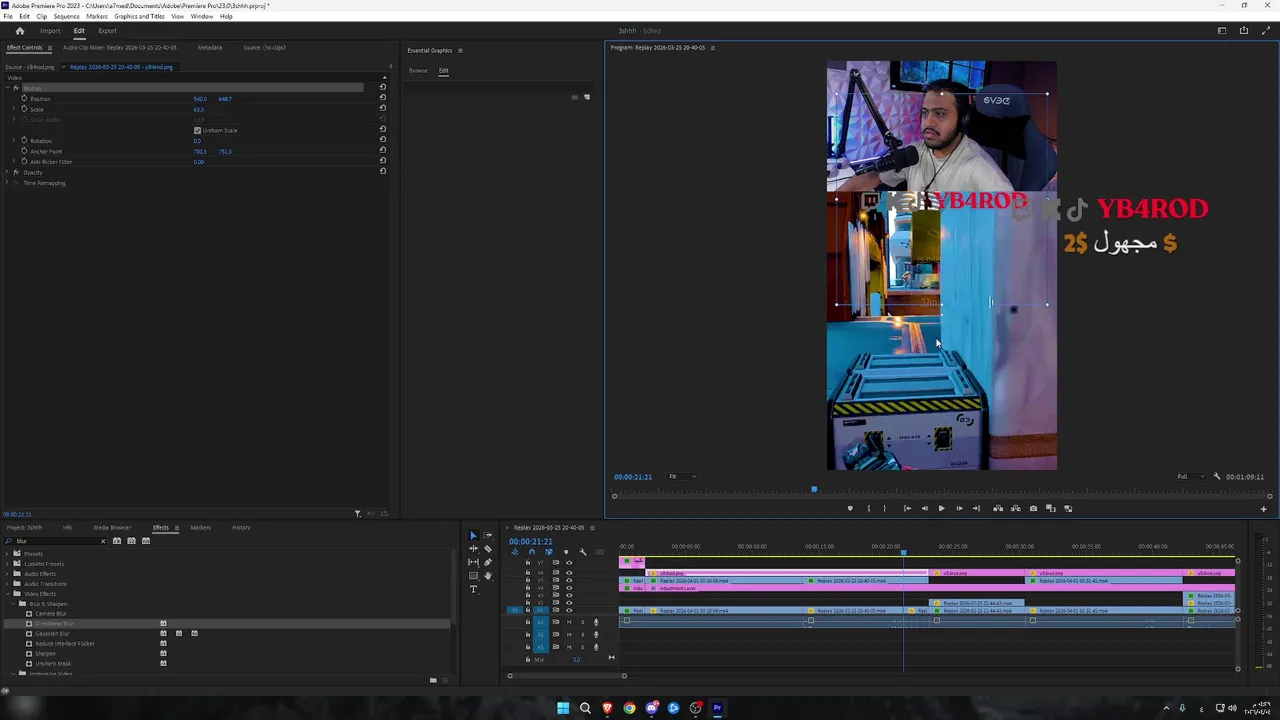Open Quick Export icon top right

[x=1244, y=31]
